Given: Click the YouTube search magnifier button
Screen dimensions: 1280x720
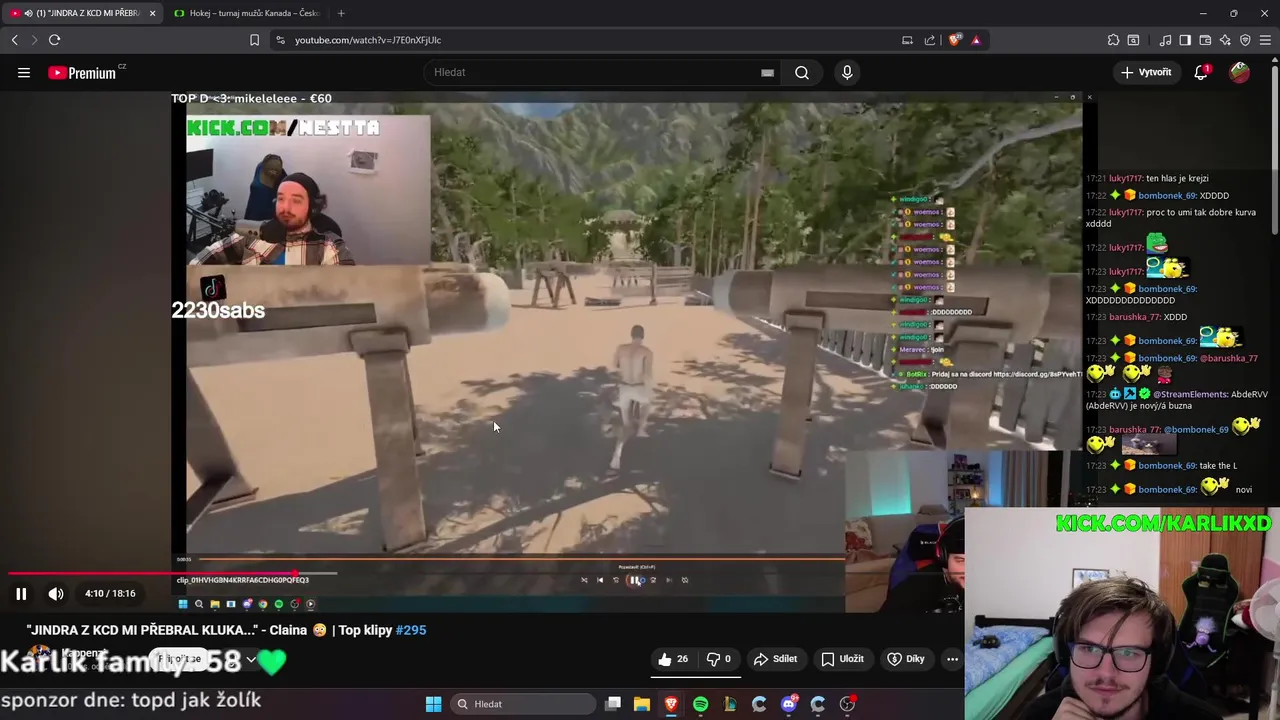Looking at the screenshot, I should 802,72.
